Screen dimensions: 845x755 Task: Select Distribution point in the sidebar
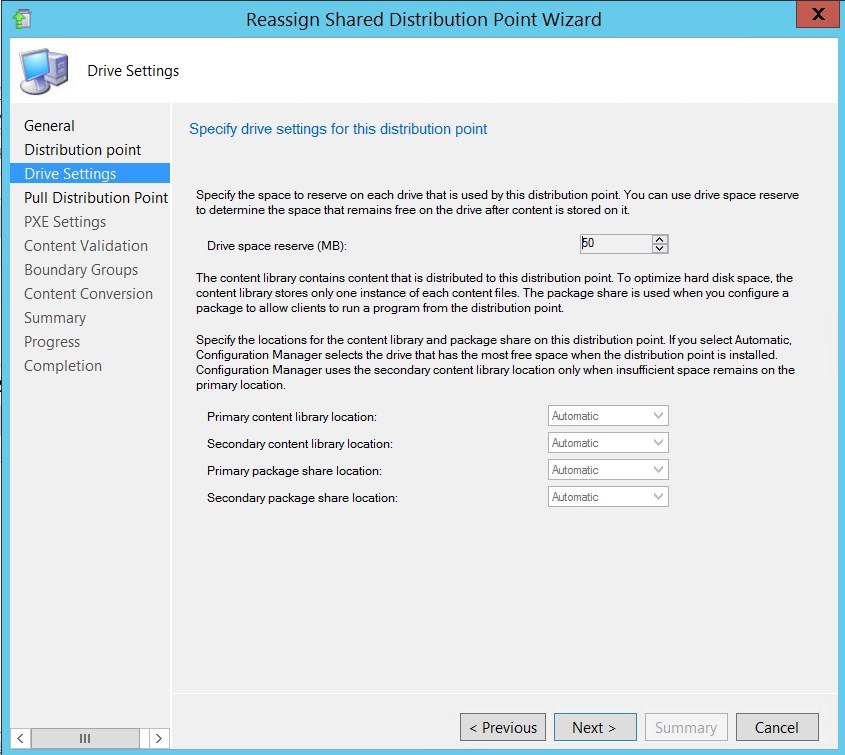point(80,150)
